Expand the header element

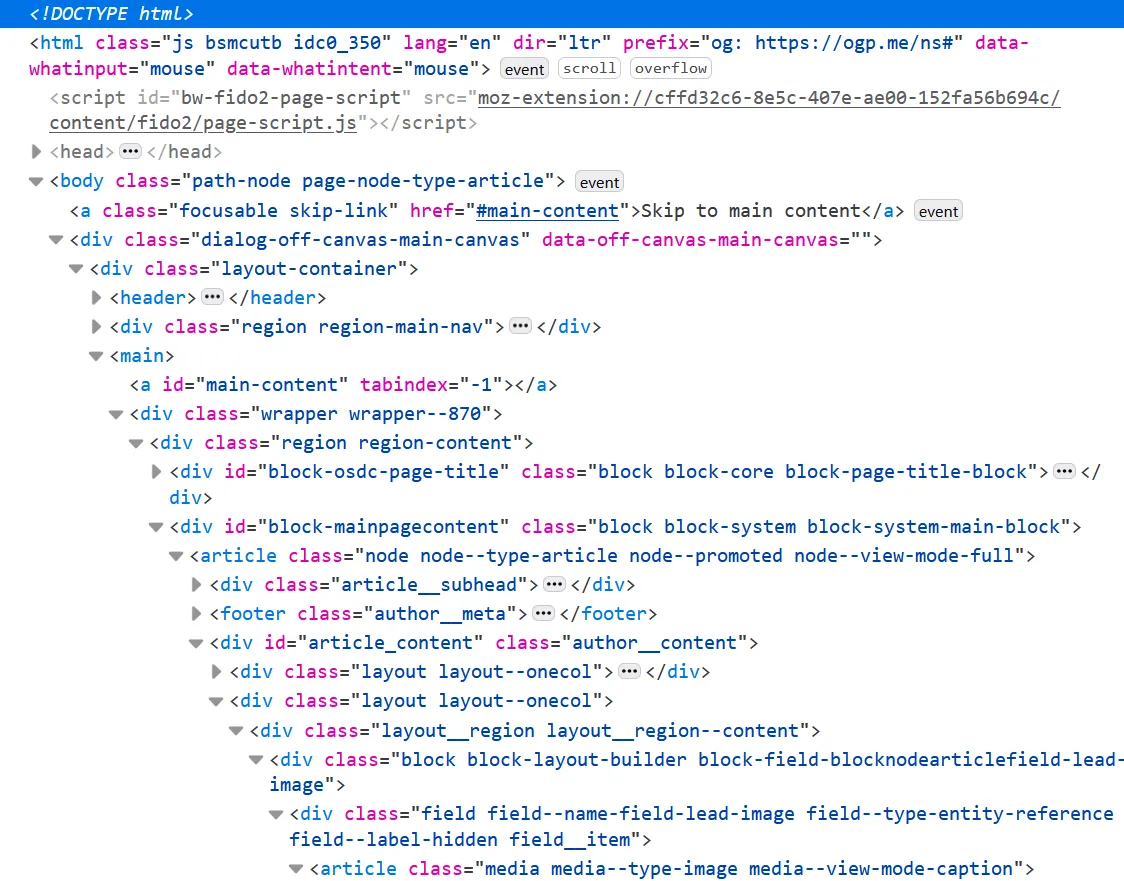[95, 297]
